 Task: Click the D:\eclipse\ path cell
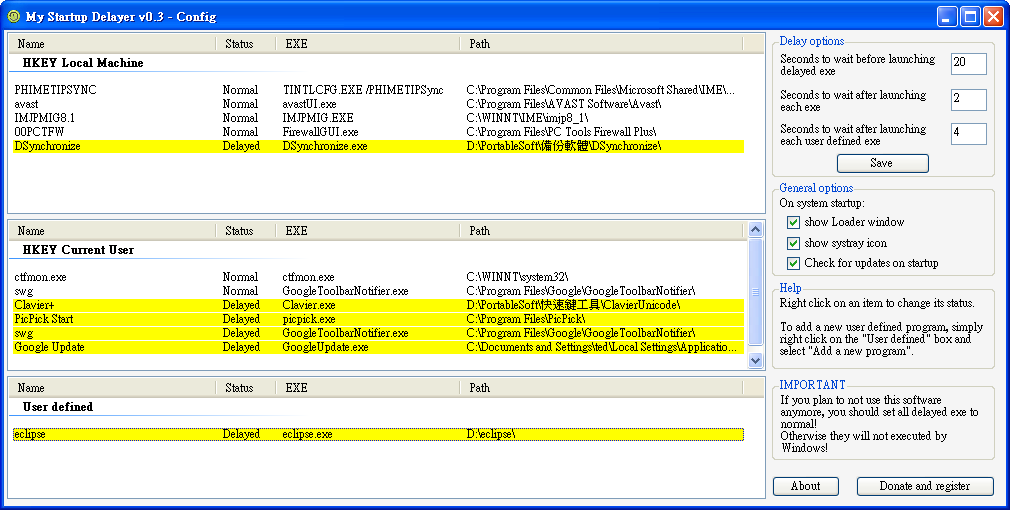pos(491,435)
